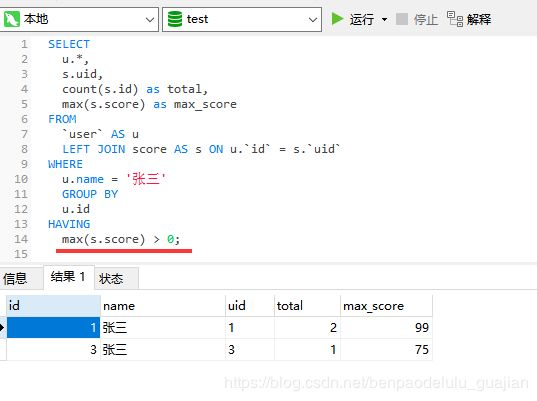Open the 本地 connection dropdown
This screenshot has width=537, height=401.
click(149, 20)
